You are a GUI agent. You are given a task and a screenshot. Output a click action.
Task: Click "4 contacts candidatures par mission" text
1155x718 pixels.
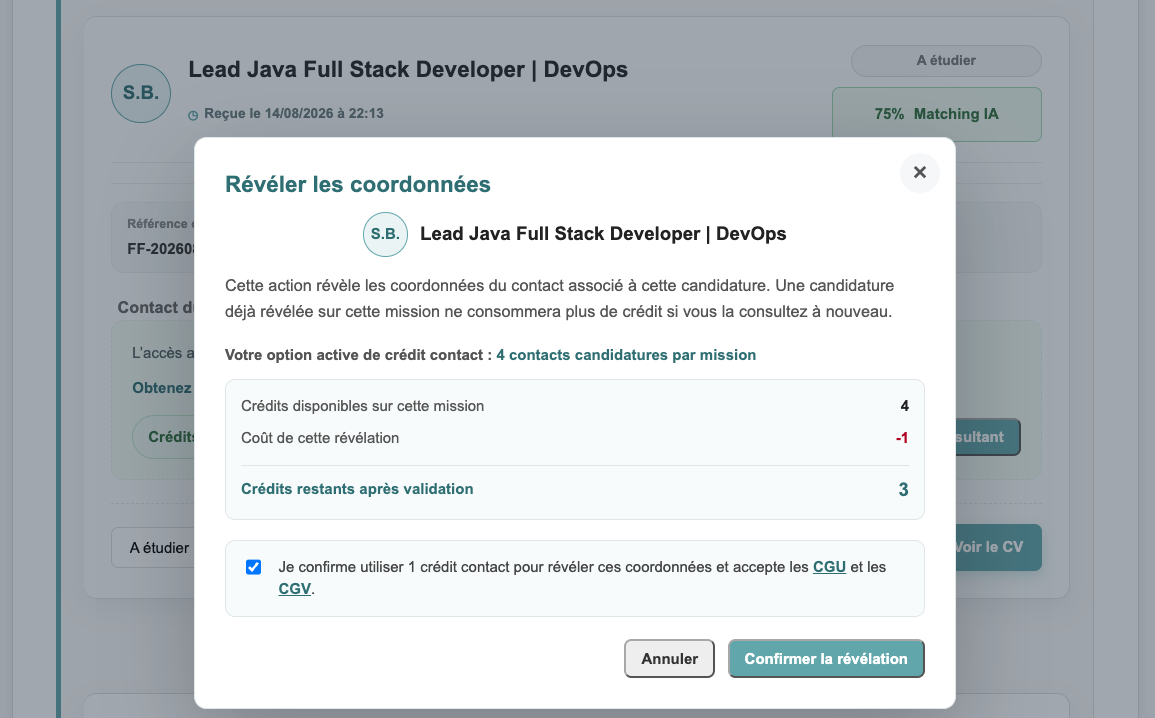point(626,355)
